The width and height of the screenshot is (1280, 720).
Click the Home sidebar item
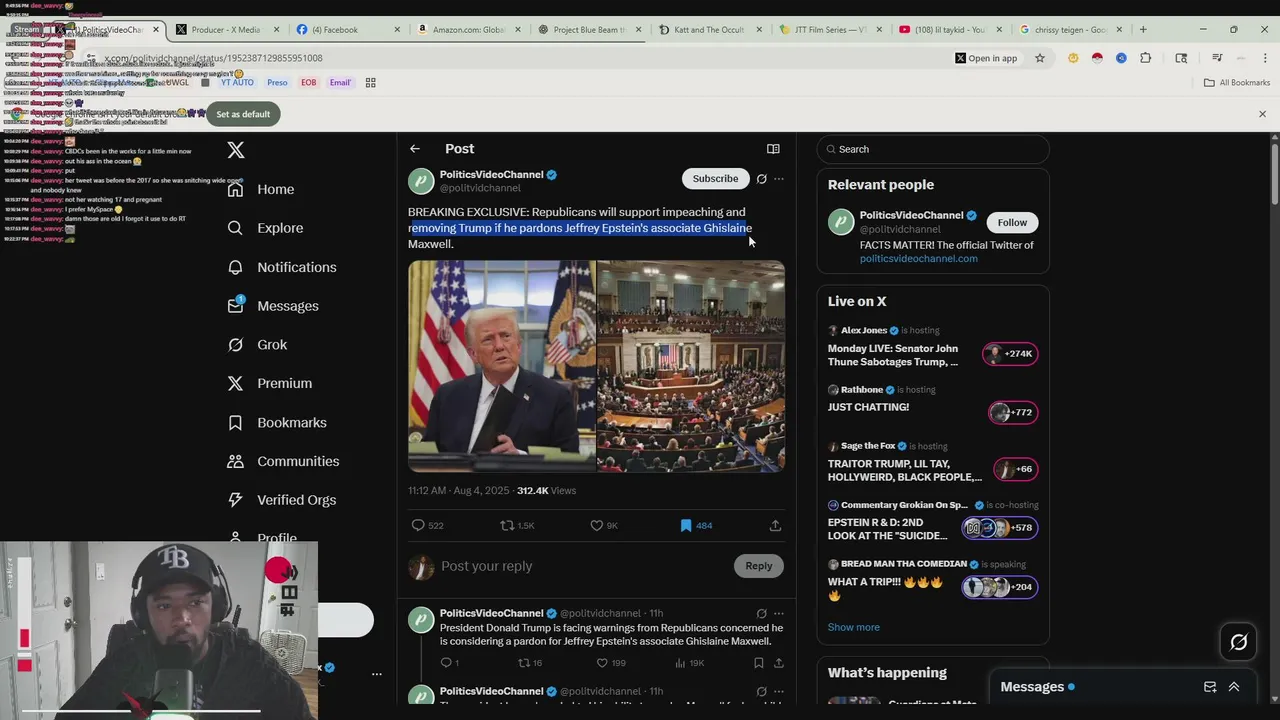[x=261, y=189]
